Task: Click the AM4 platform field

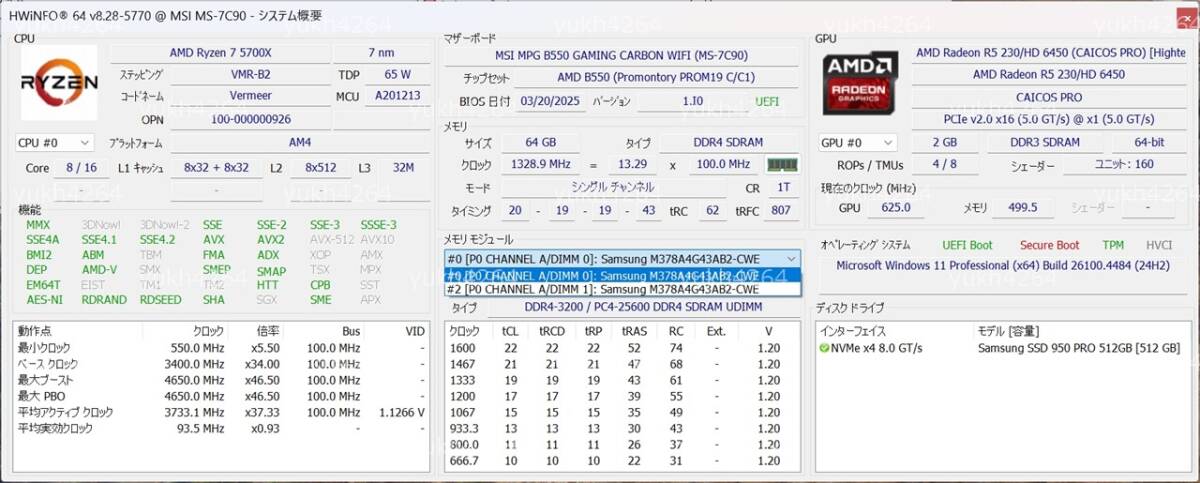Action: coord(299,143)
